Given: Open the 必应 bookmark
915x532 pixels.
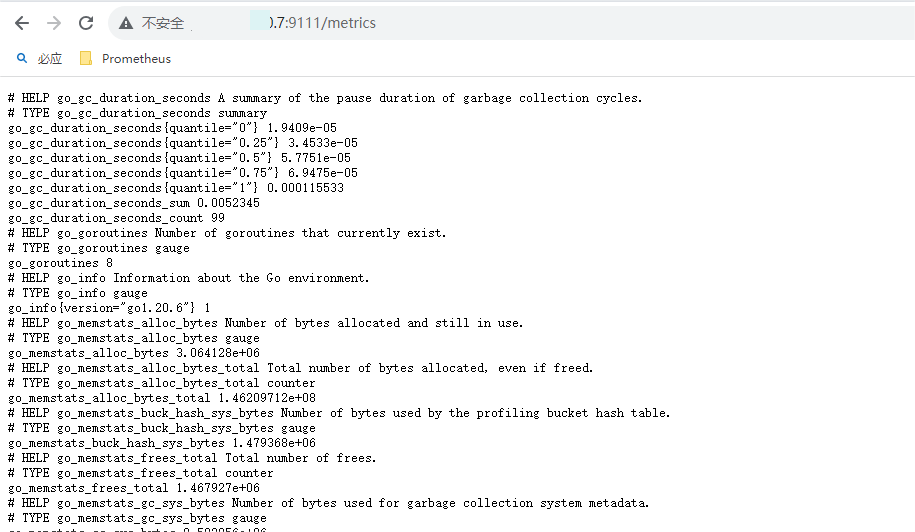Looking at the screenshot, I should 49,59.
